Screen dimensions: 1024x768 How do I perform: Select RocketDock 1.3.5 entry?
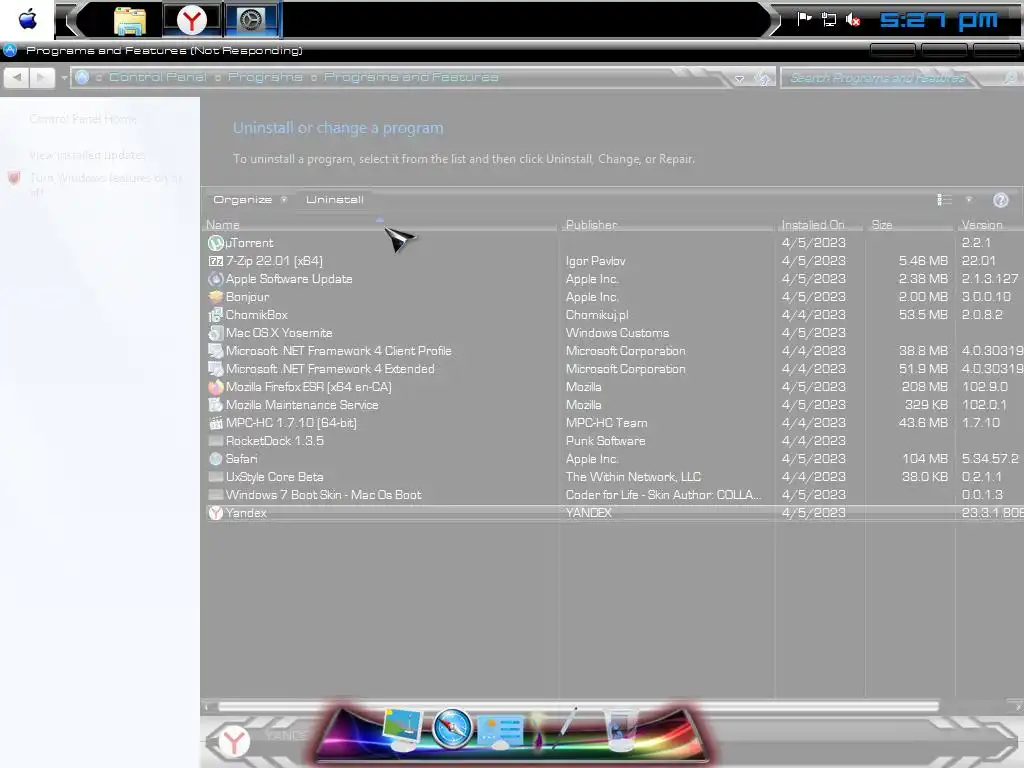click(274, 441)
